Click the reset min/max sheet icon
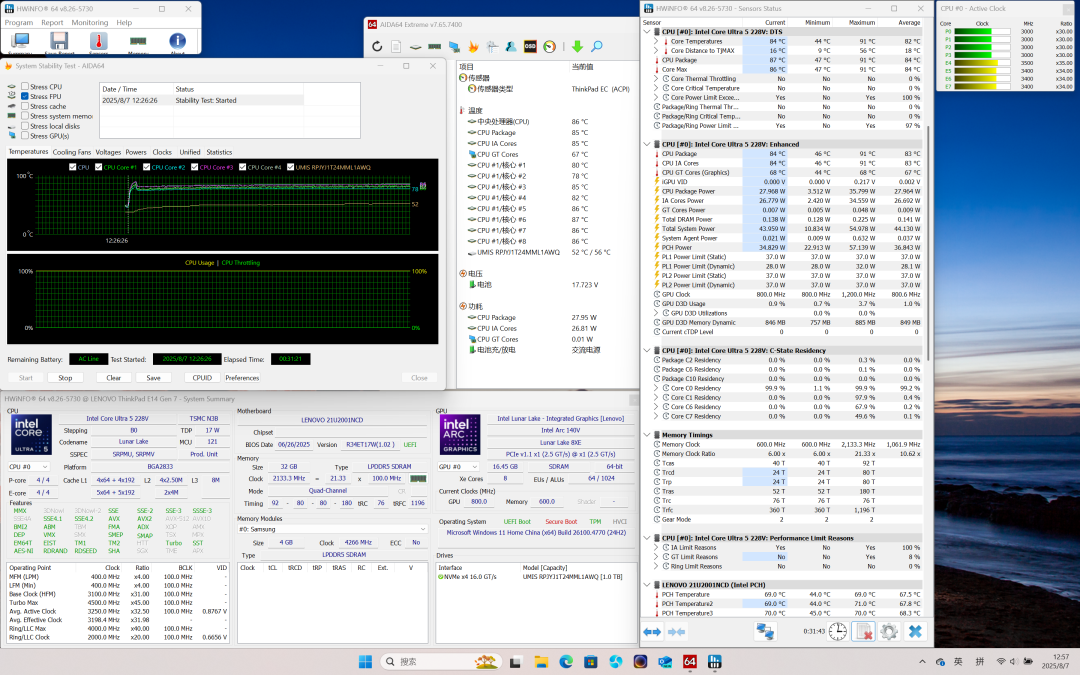This screenshot has height=675, width=1080. tap(862, 632)
